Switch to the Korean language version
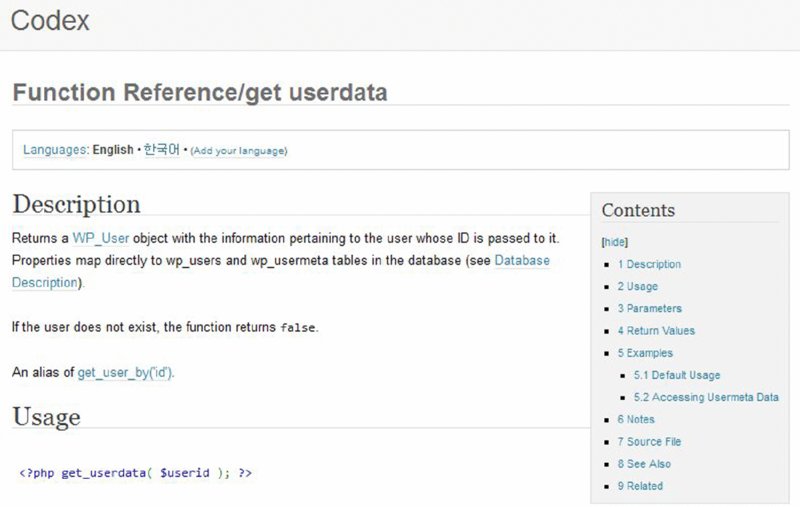The width and height of the screenshot is (800, 507). [161, 150]
